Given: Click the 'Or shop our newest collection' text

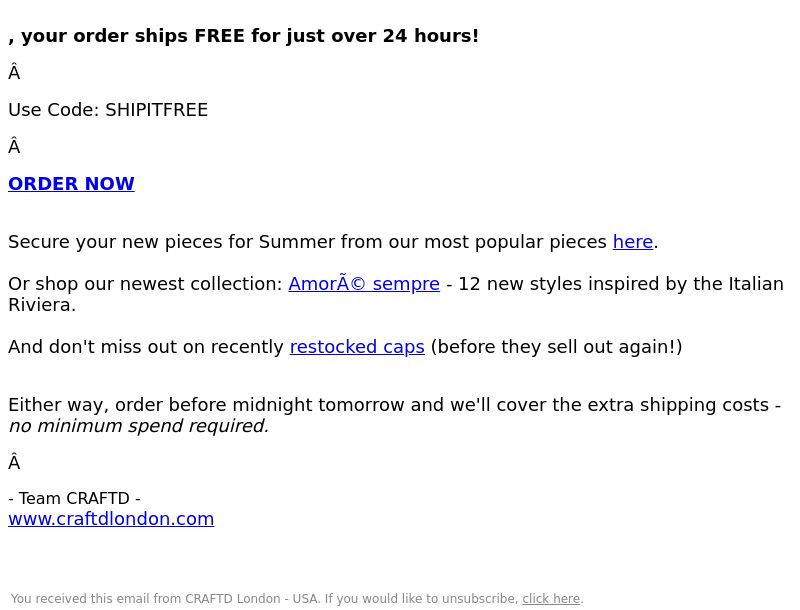Looking at the screenshot, I should 145,284.
